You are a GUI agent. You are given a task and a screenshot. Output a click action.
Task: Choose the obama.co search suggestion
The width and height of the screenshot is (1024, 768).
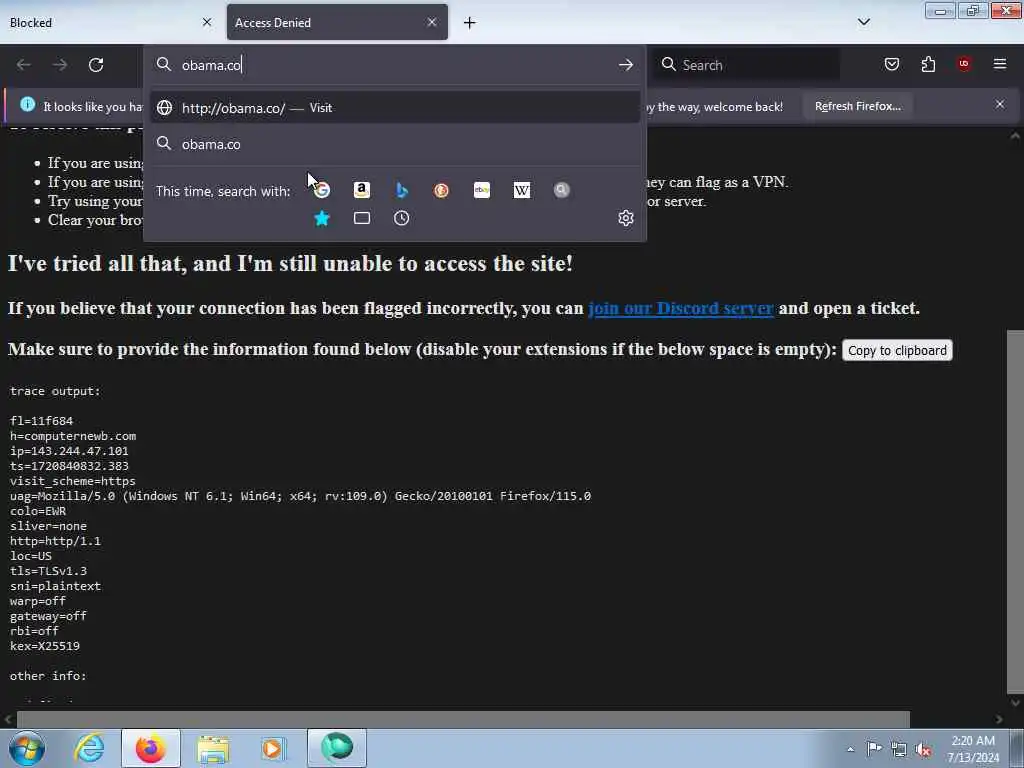coord(394,144)
